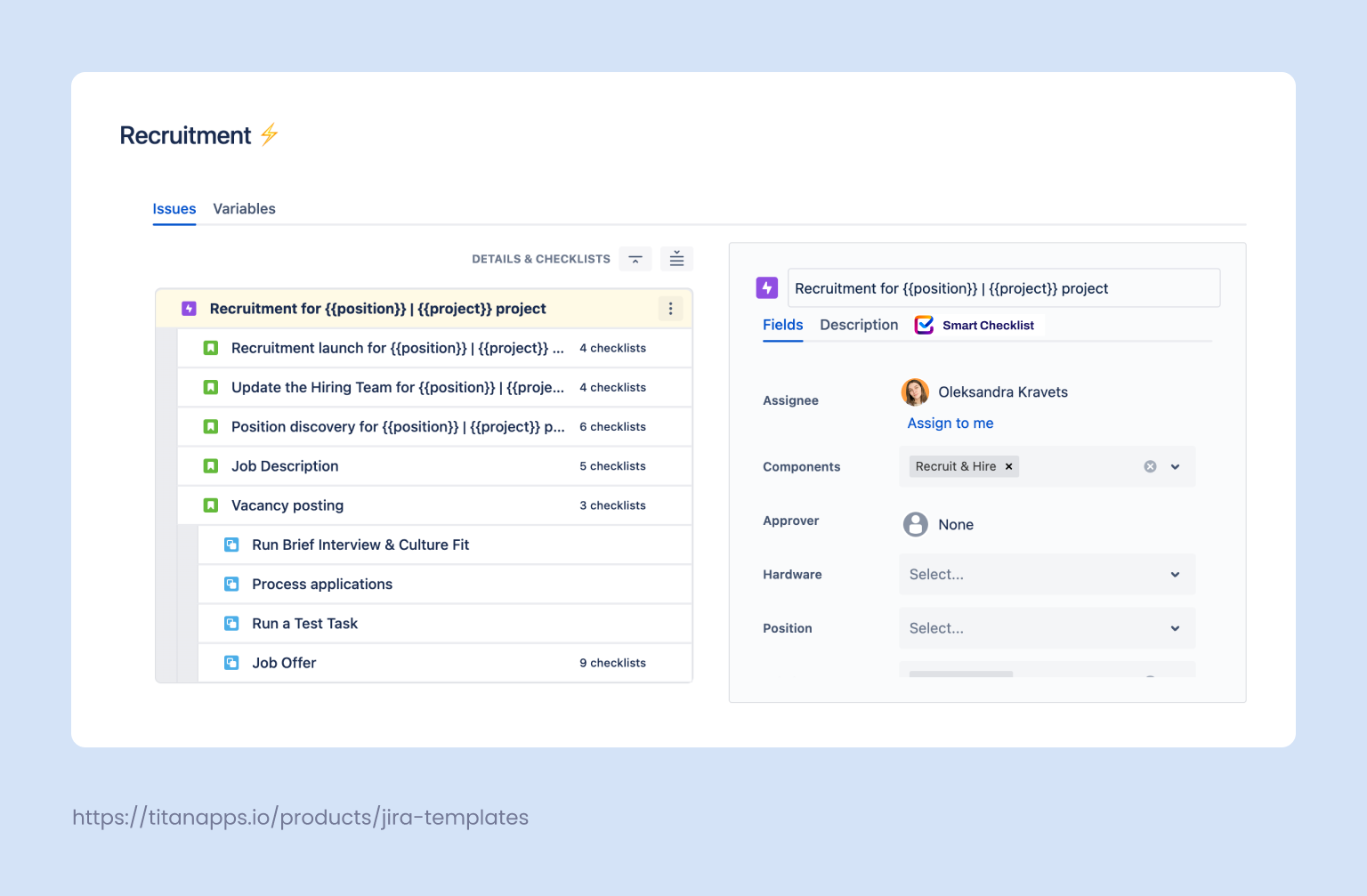Switch to the Variables tab
The height and width of the screenshot is (896, 1367).
(244, 208)
